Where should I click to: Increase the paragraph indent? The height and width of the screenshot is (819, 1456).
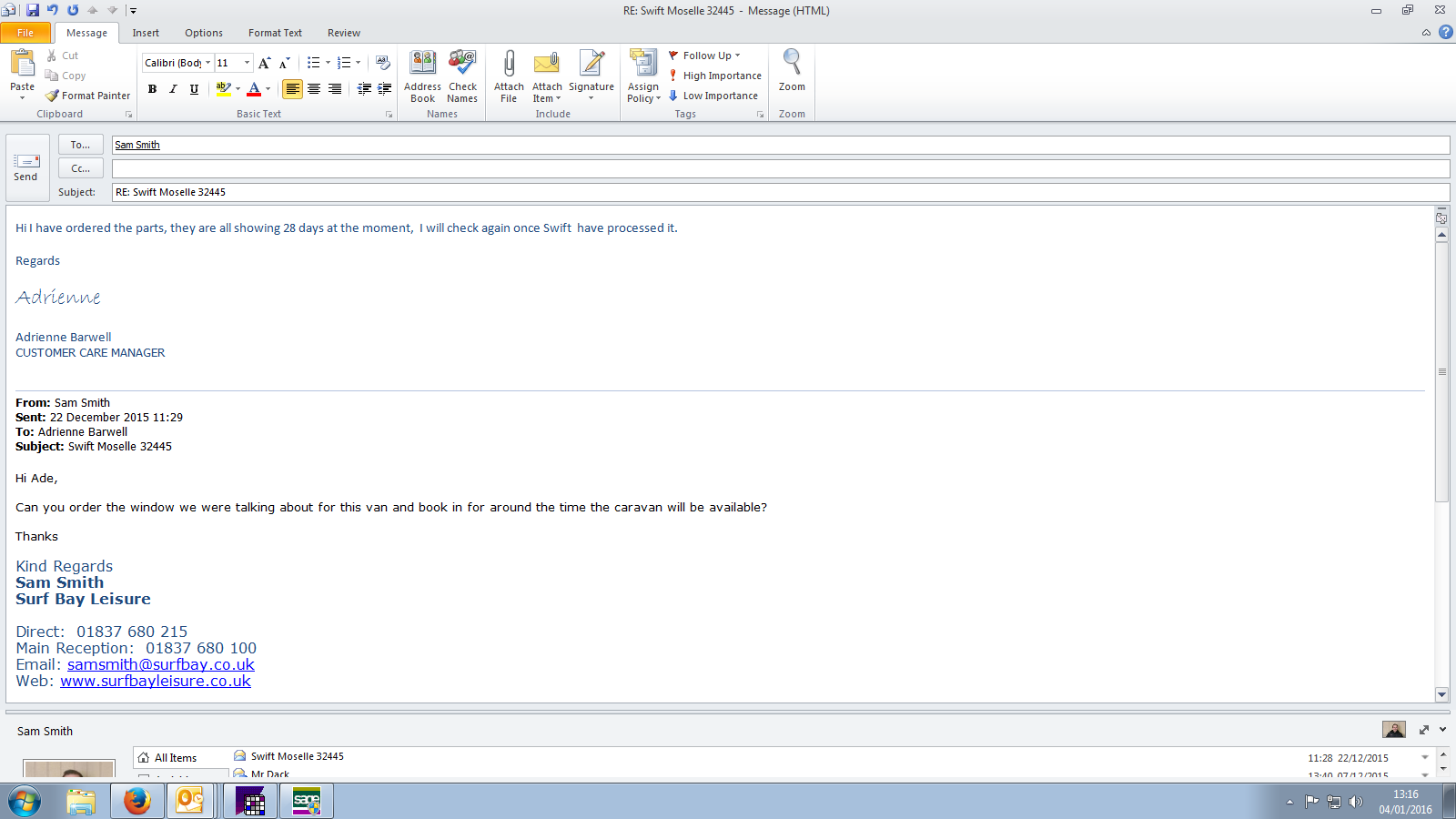pos(384,88)
